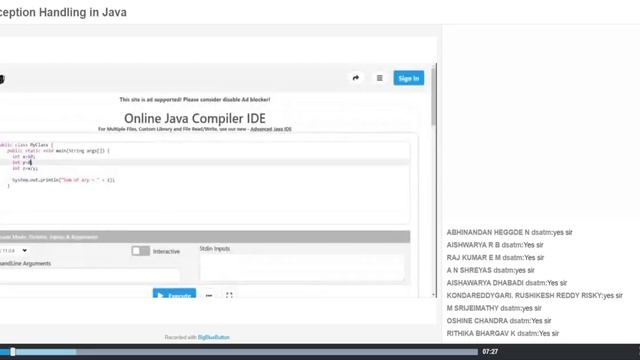Click the more options ellipsis icon

point(209,295)
